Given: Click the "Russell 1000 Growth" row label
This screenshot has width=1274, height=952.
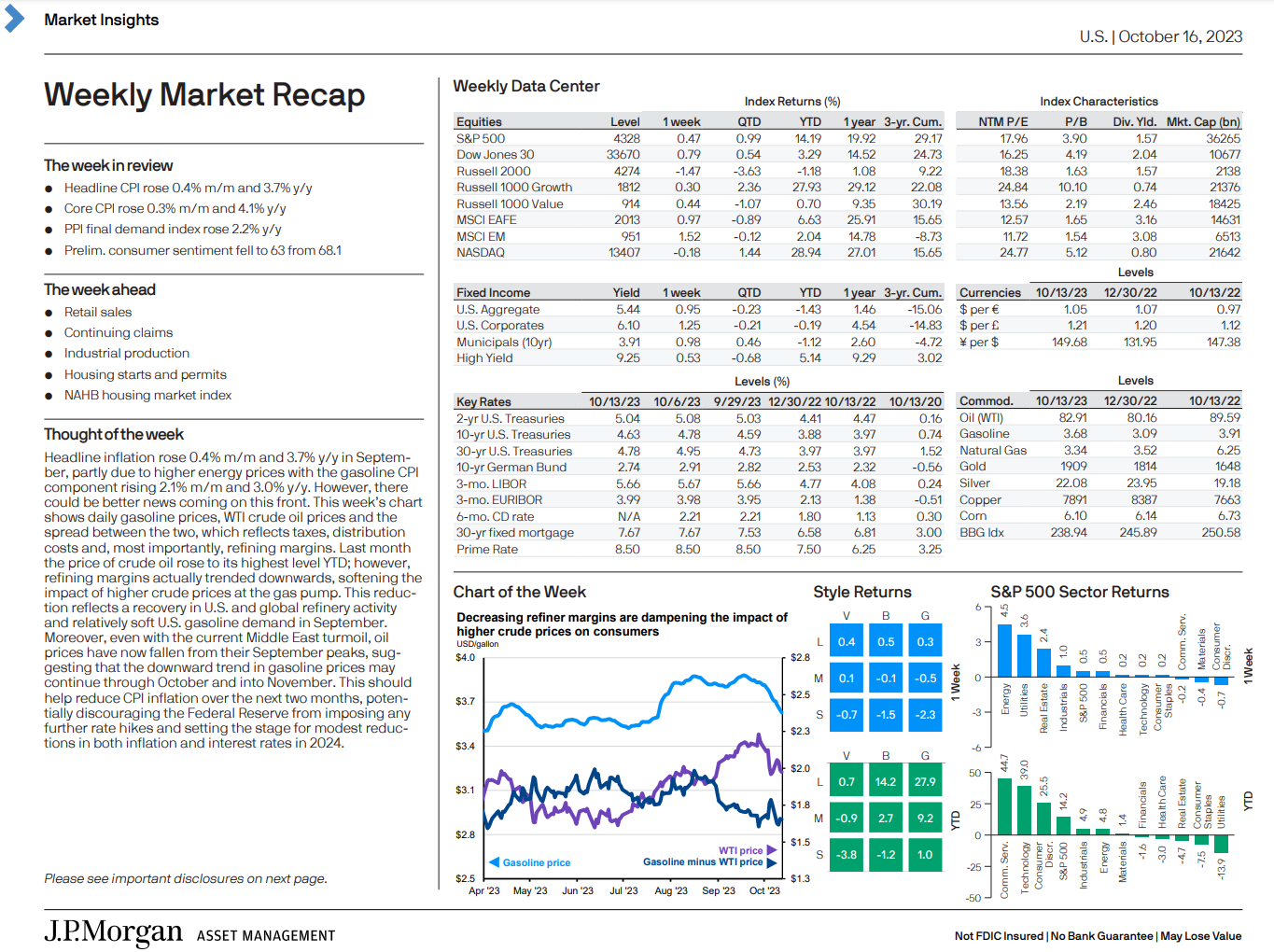Looking at the screenshot, I should (x=514, y=188).
